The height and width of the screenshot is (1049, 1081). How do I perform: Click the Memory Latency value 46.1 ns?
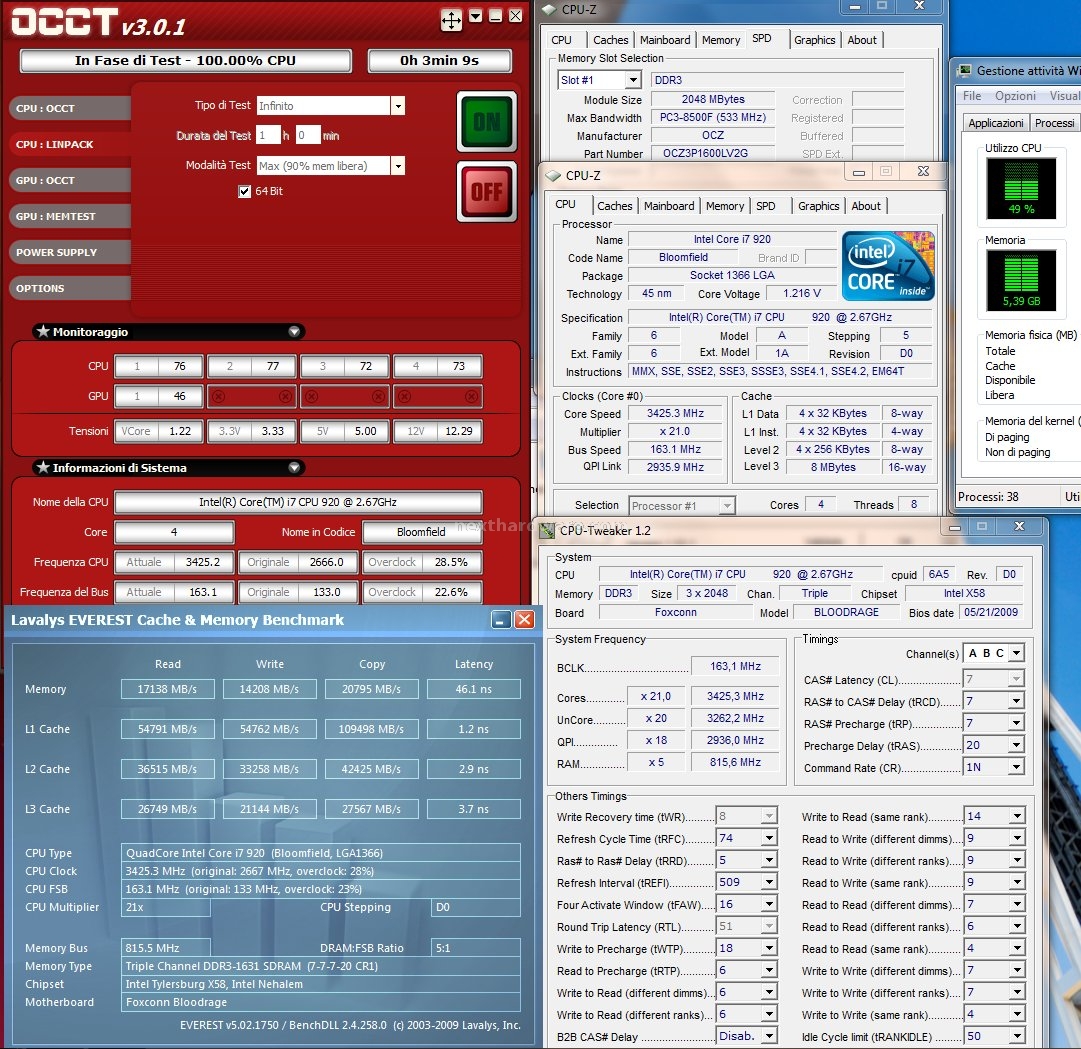[x=473, y=689]
